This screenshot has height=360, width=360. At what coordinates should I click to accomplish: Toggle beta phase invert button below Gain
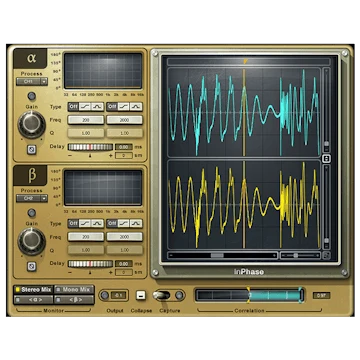(x=32, y=266)
